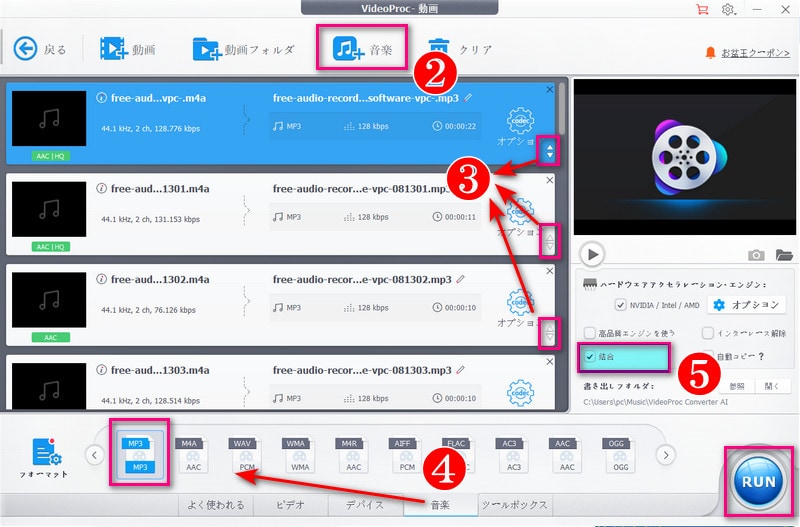Open codec options for vpc-081302.mp3

point(520,303)
